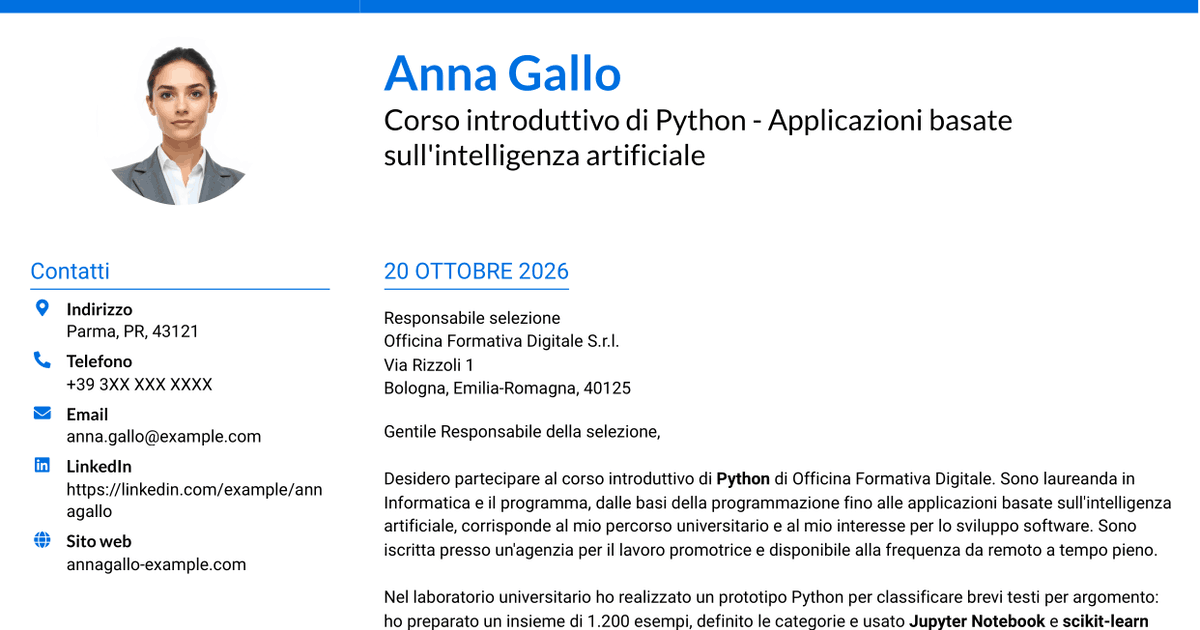Click the Email label in Contatti
This screenshot has width=1200, height=630.
click(x=87, y=414)
